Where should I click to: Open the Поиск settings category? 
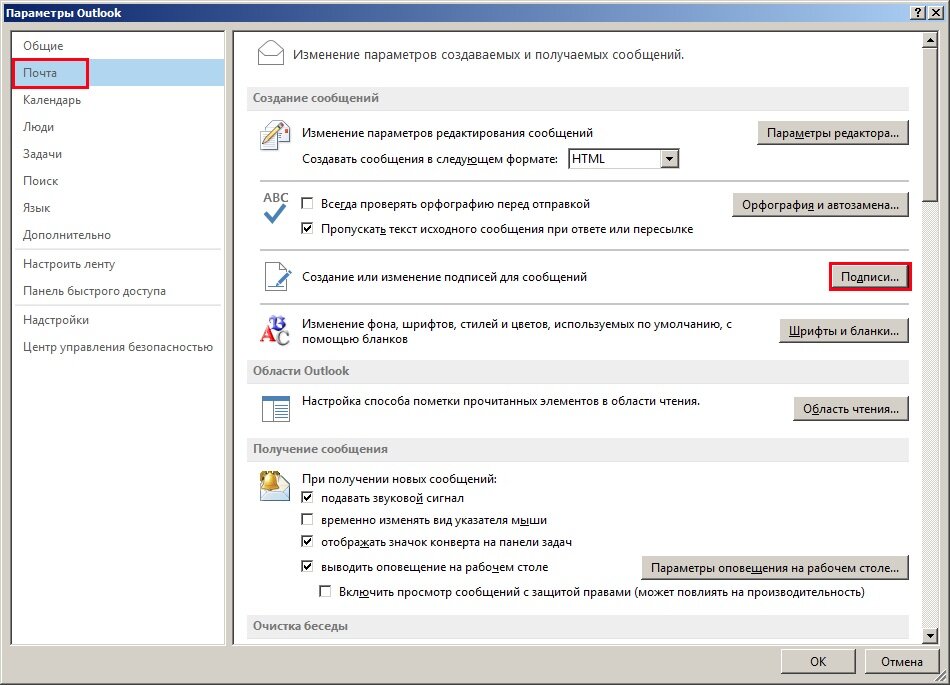point(118,180)
